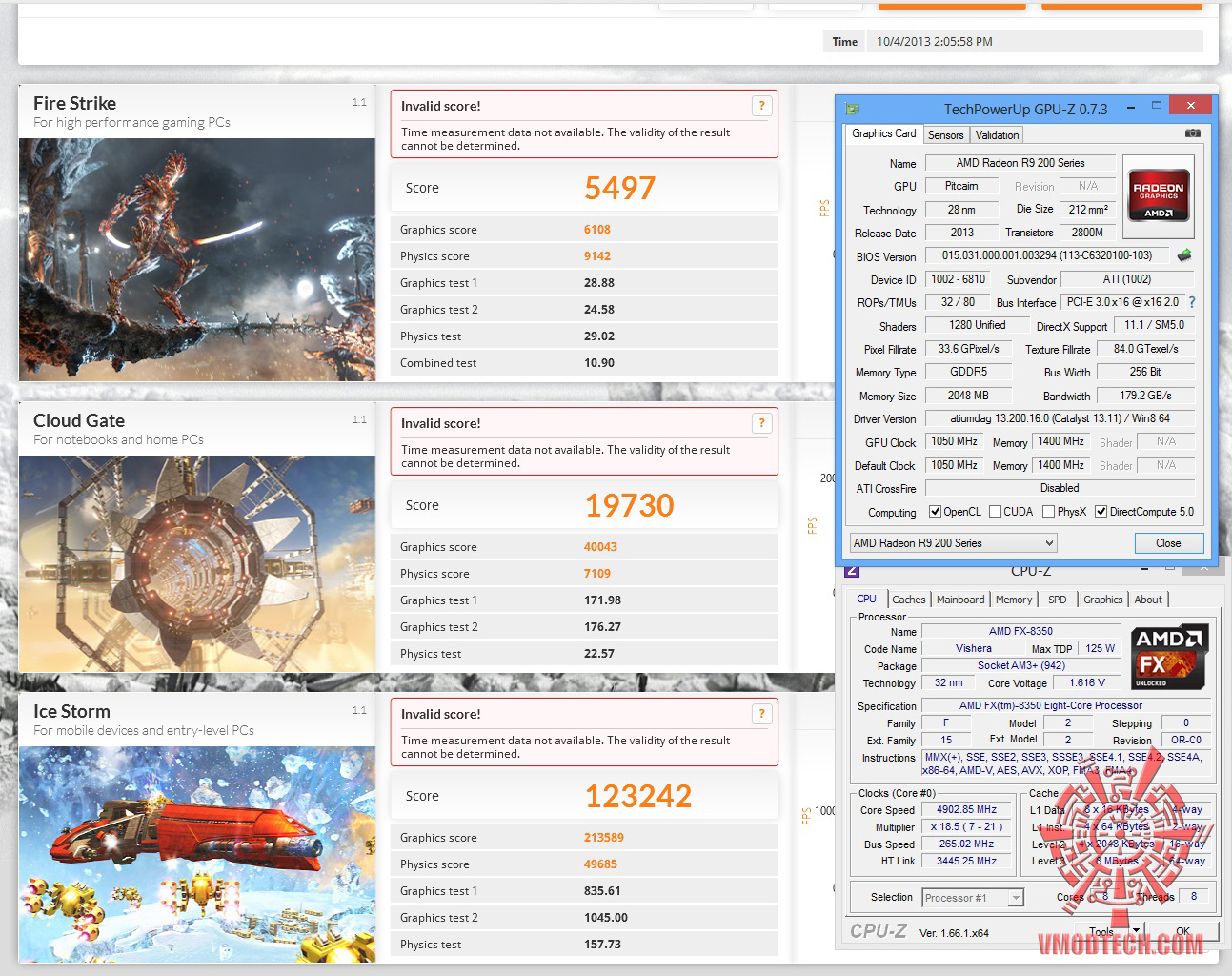Click Fire Strike physics score 9142

pos(597,256)
